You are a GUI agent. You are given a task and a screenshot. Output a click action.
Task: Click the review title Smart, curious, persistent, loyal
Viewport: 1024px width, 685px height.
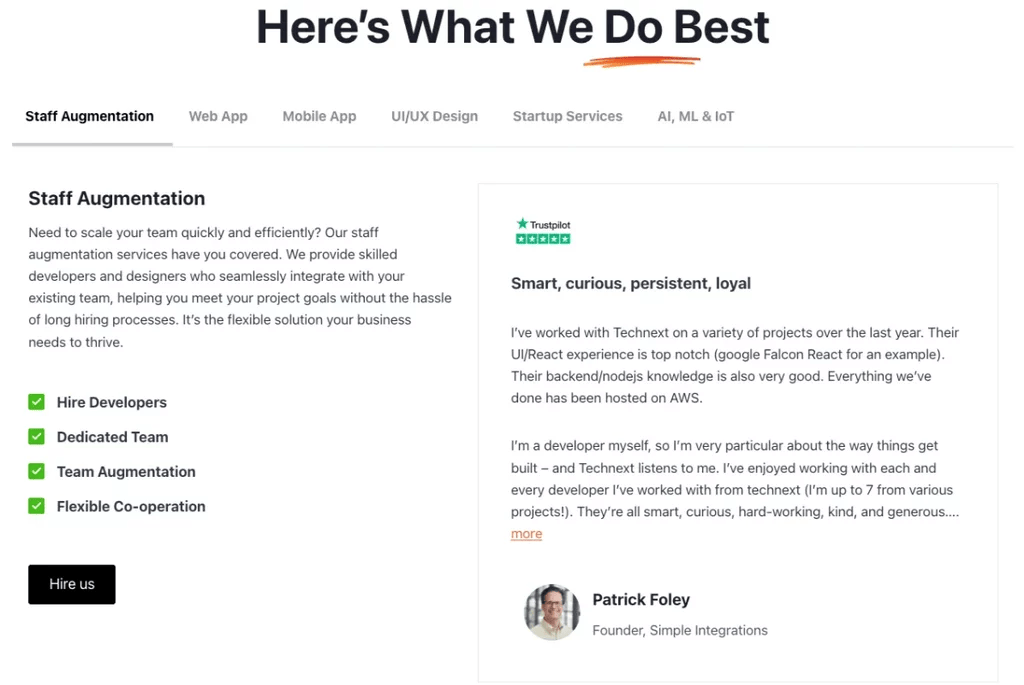[x=630, y=283]
